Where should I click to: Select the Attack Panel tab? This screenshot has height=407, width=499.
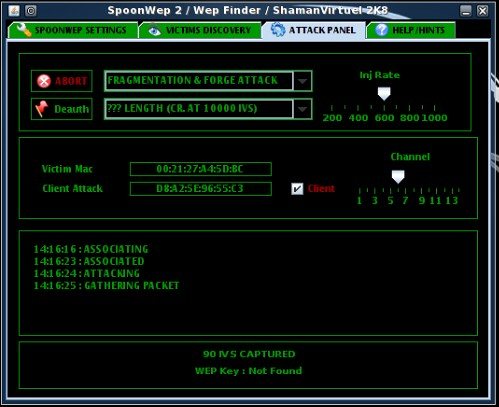313,30
